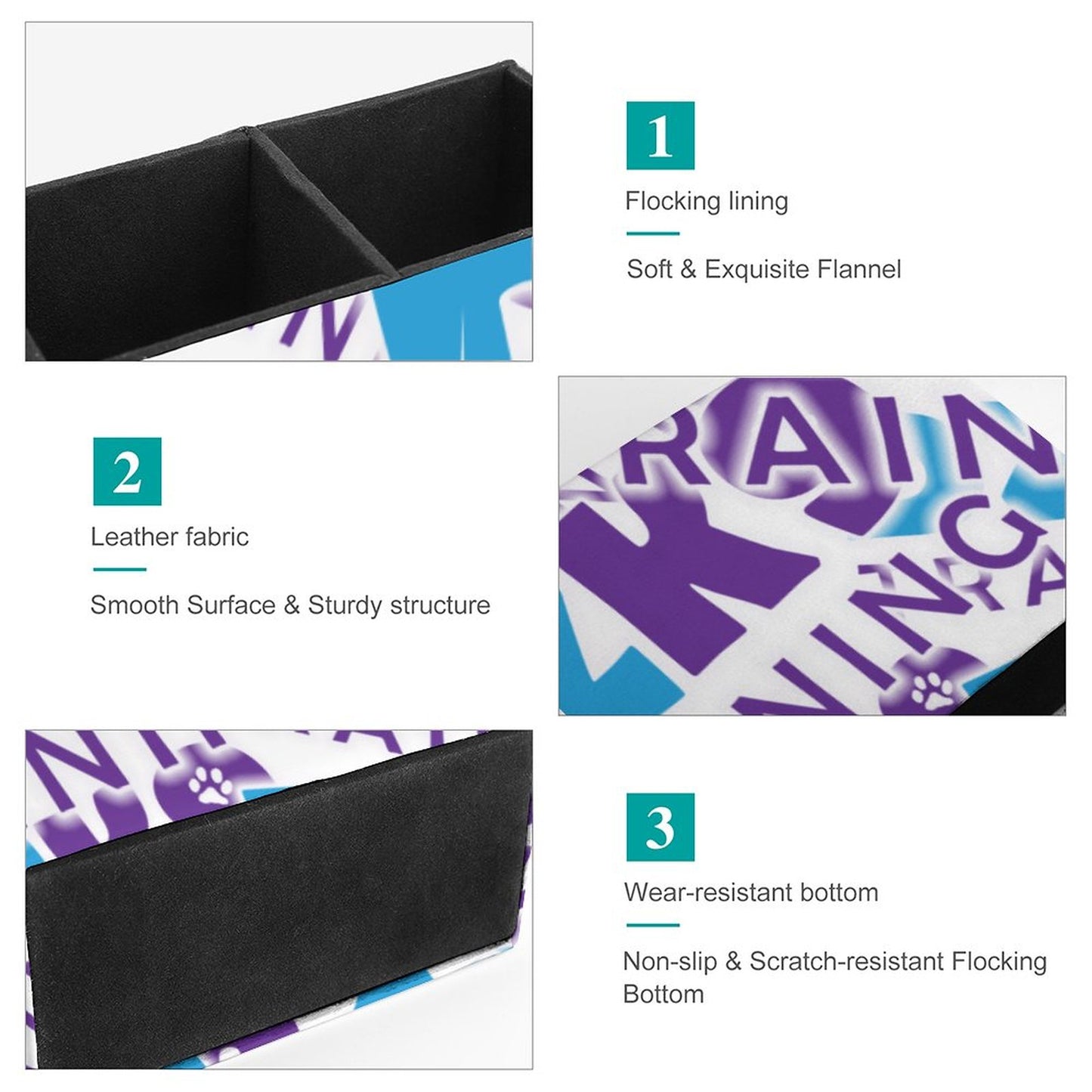
Task: Open the flocking lining interior photo
Action: click(x=279, y=191)
